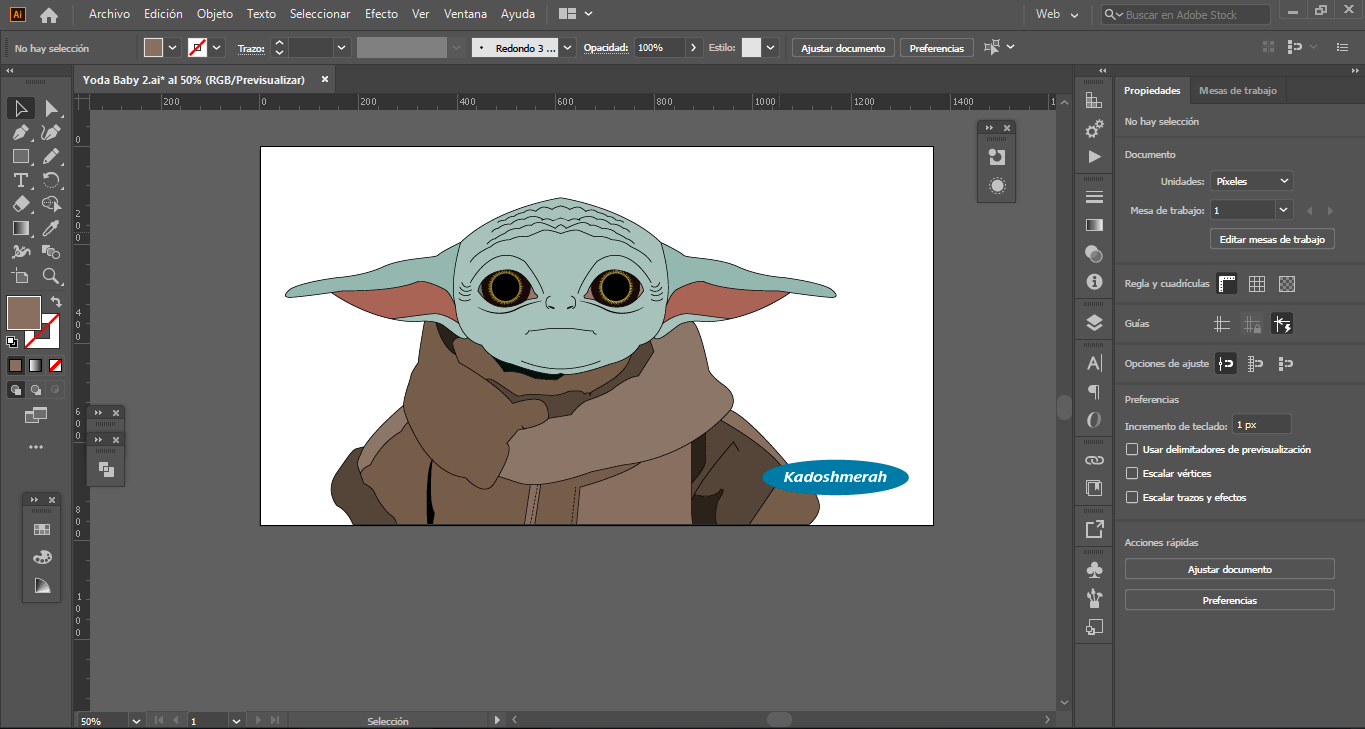Expand the stroke color dropdown in control bar
The width and height of the screenshot is (1365, 729).
pos(217,47)
